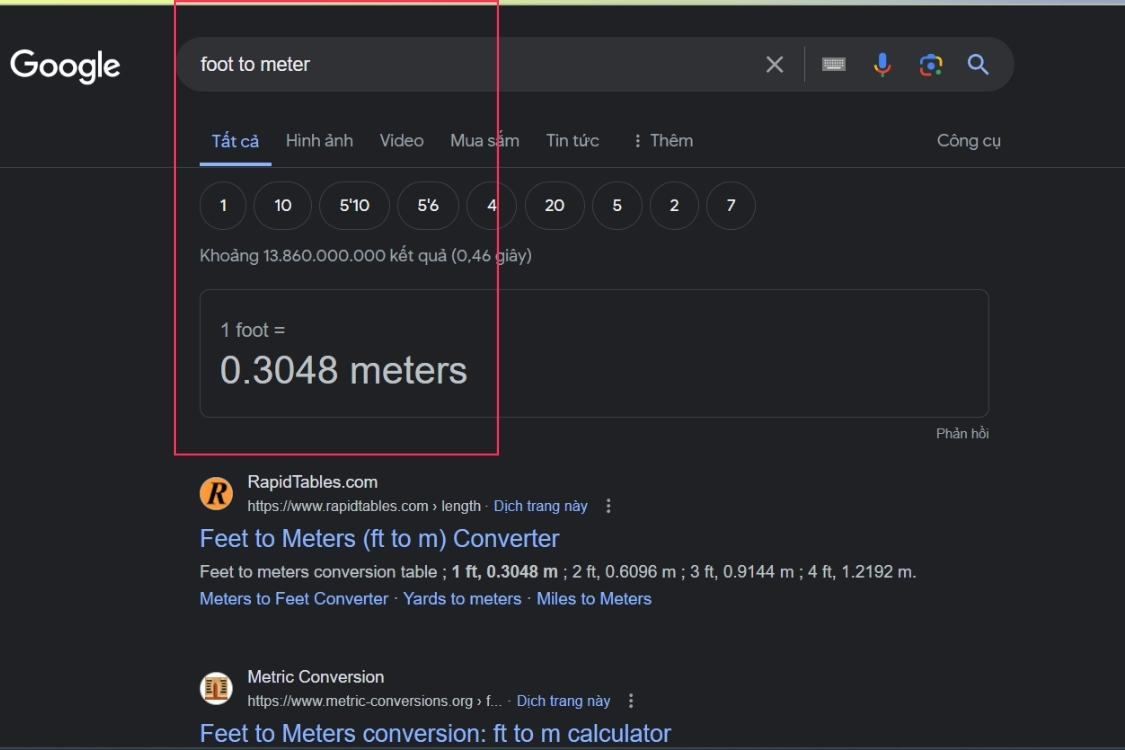
Task: Search by image with Google Lens
Action: pos(931,65)
